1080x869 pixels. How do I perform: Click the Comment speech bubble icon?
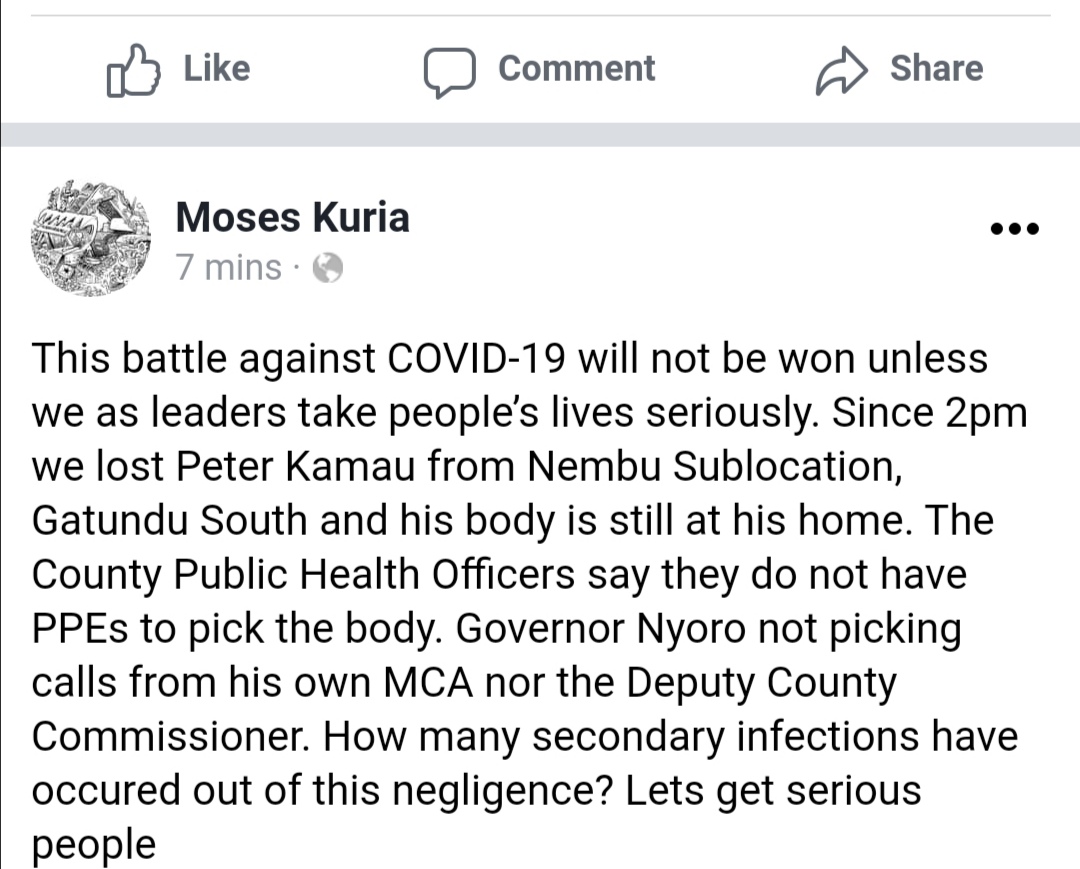click(449, 72)
